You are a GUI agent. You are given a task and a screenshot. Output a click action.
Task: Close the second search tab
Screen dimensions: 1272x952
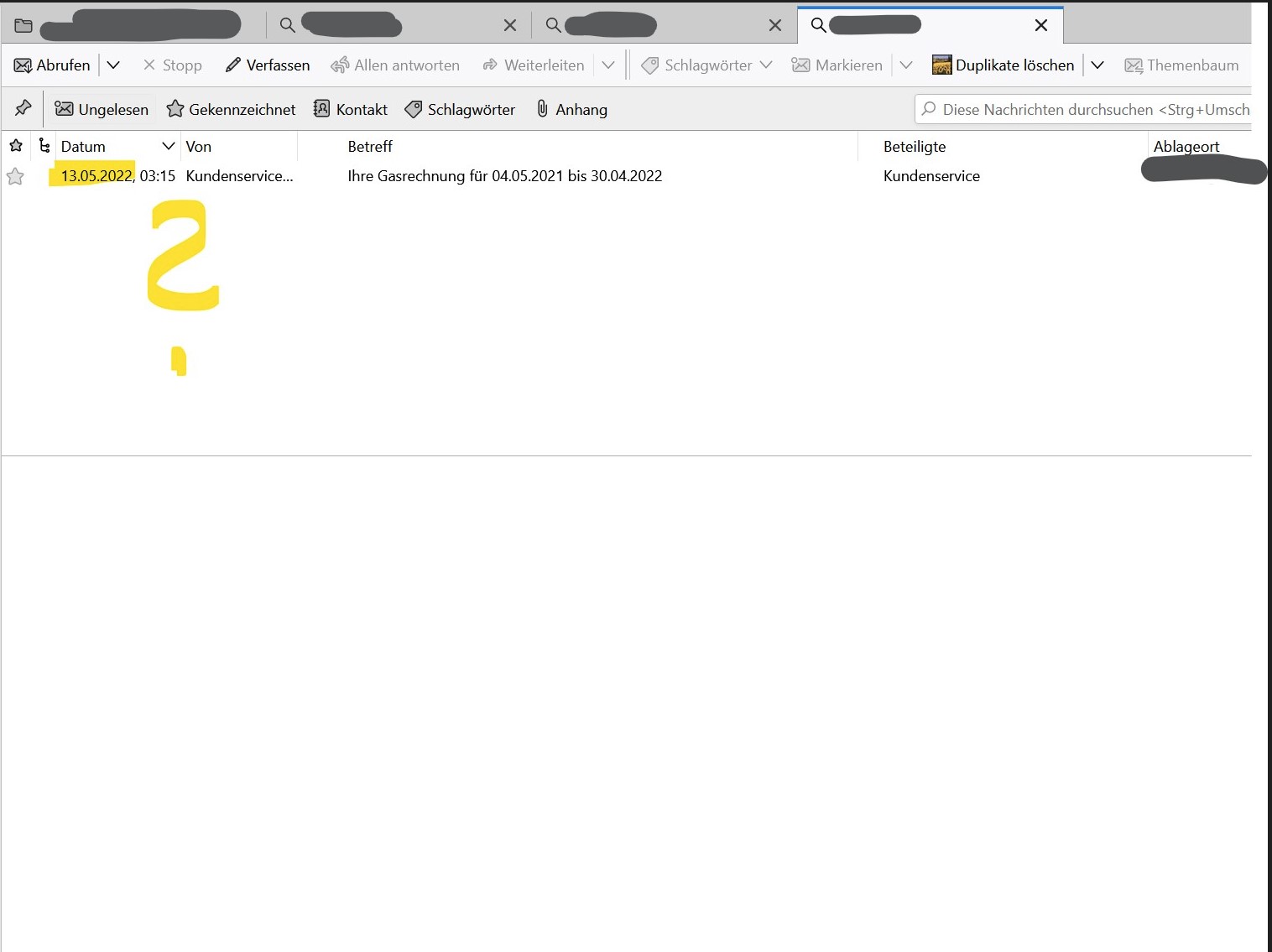(510, 25)
